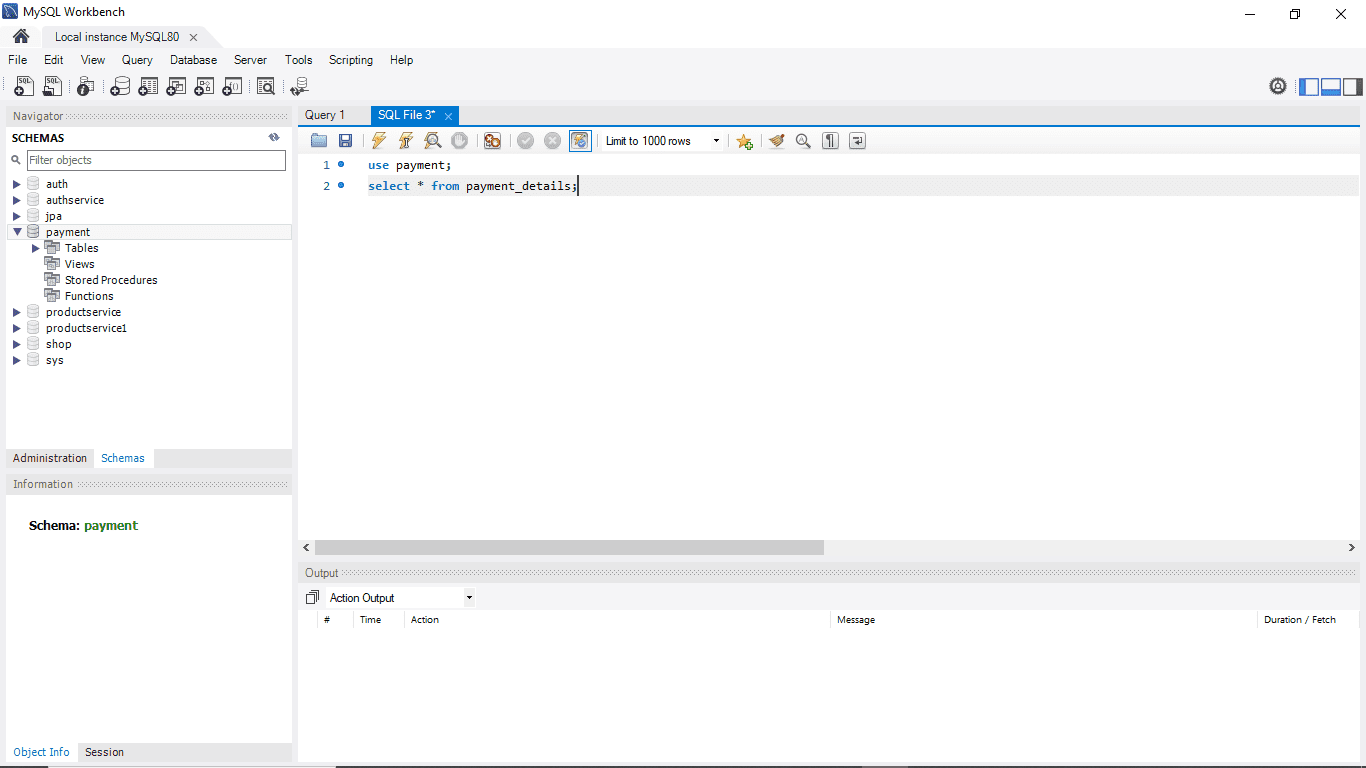Search table data icon
1366x768 pixels.
(266, 87)
